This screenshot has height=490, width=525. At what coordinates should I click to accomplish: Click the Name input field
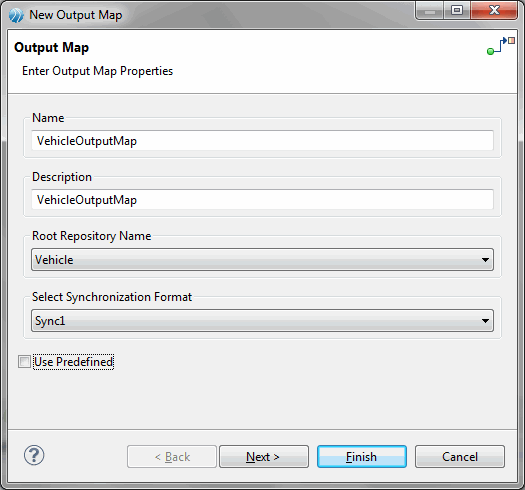(x=262, y=141)
